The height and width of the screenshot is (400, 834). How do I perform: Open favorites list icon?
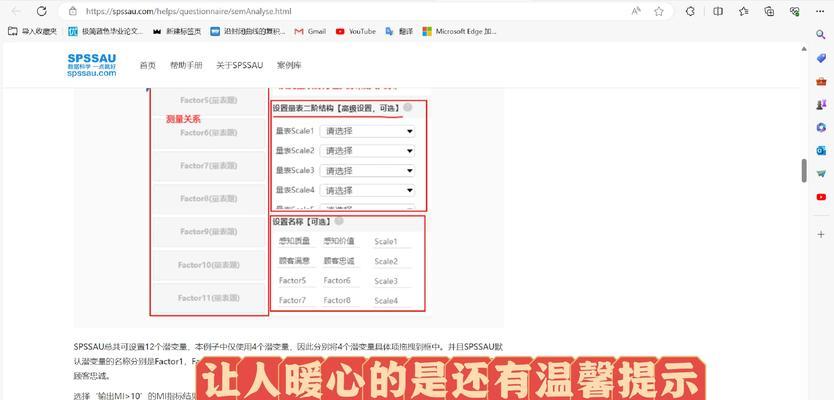[744, 11]
